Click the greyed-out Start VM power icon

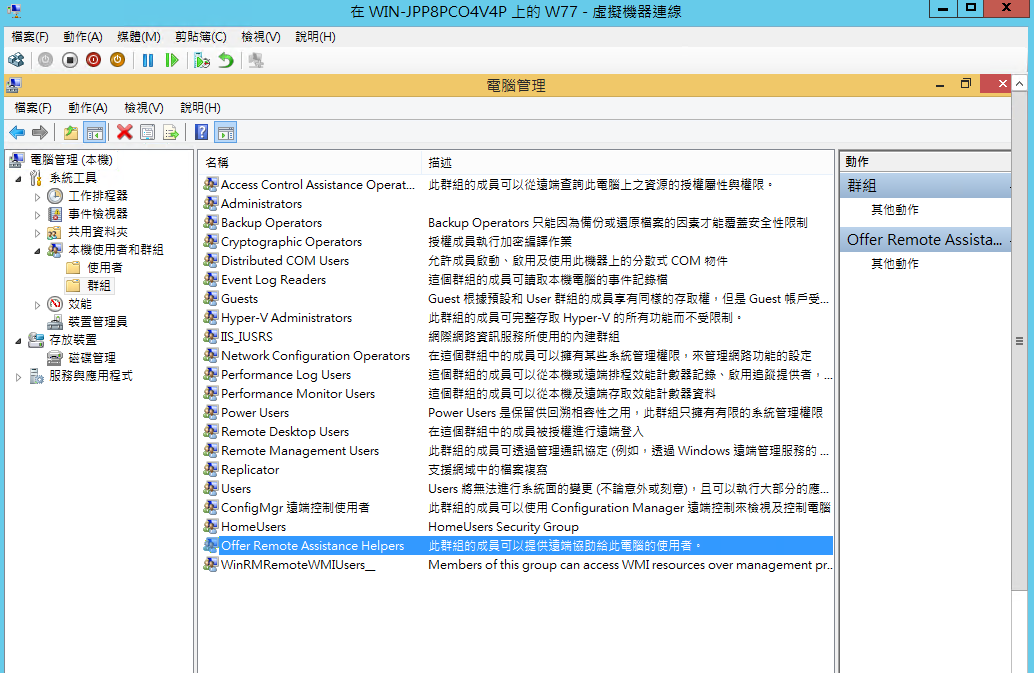(46, 60)
